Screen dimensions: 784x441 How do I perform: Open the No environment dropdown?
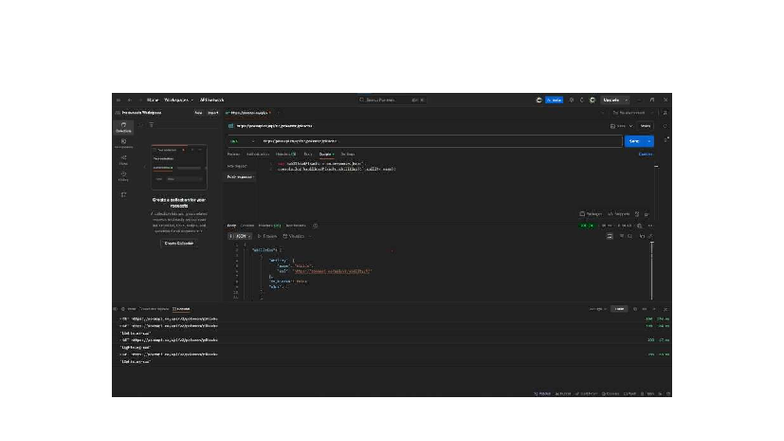click(632, 113)
